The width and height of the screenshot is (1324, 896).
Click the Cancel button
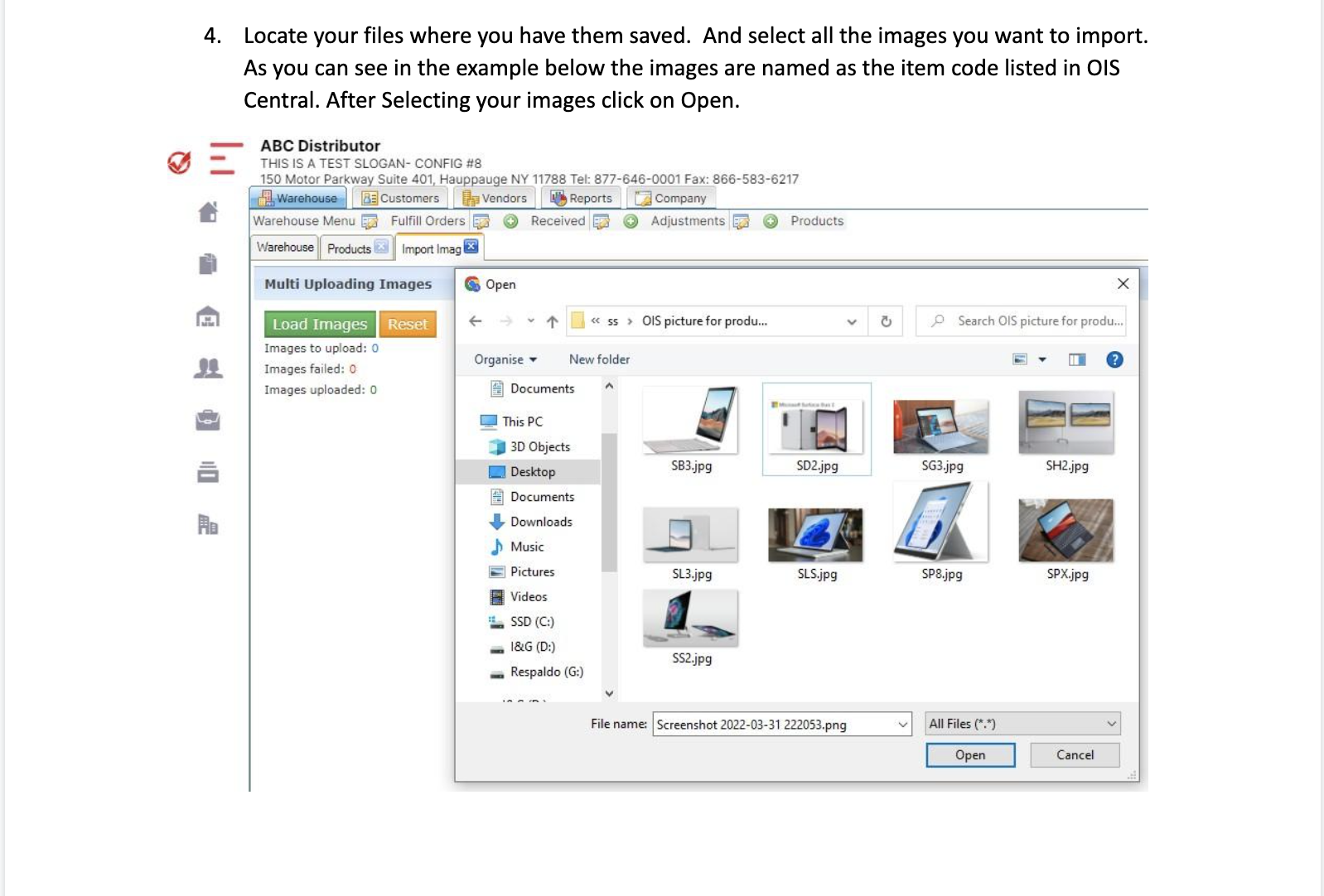(1075, 755)
